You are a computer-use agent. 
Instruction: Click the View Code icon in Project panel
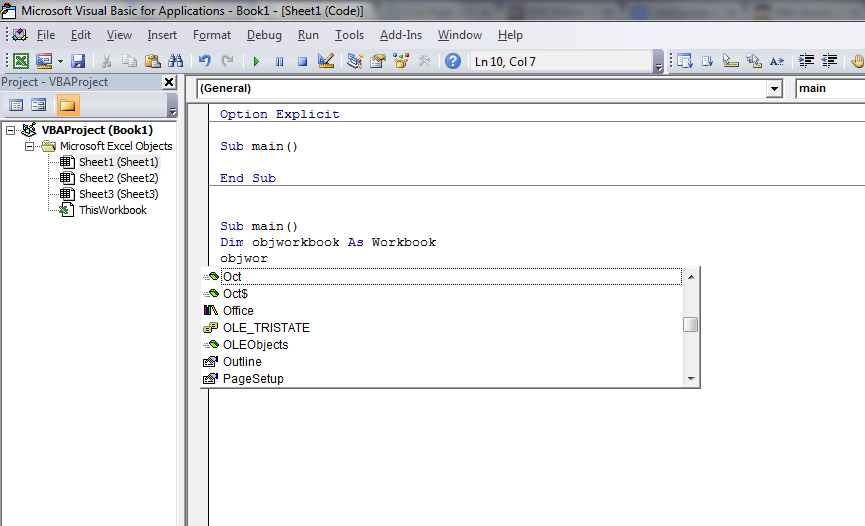tap(16, 105)
